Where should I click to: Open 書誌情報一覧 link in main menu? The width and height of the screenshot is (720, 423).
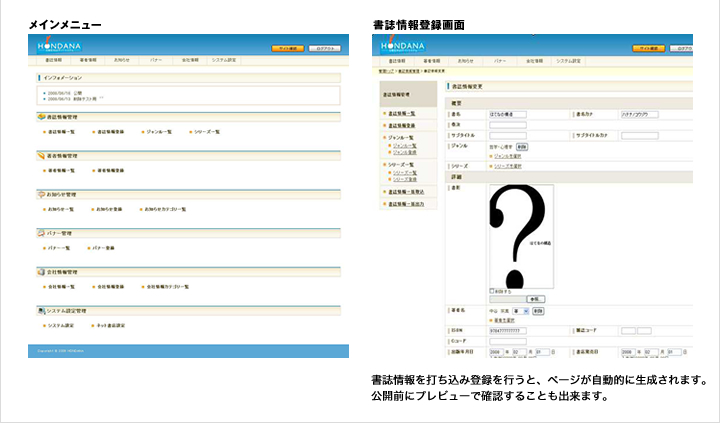coord(62,132)
